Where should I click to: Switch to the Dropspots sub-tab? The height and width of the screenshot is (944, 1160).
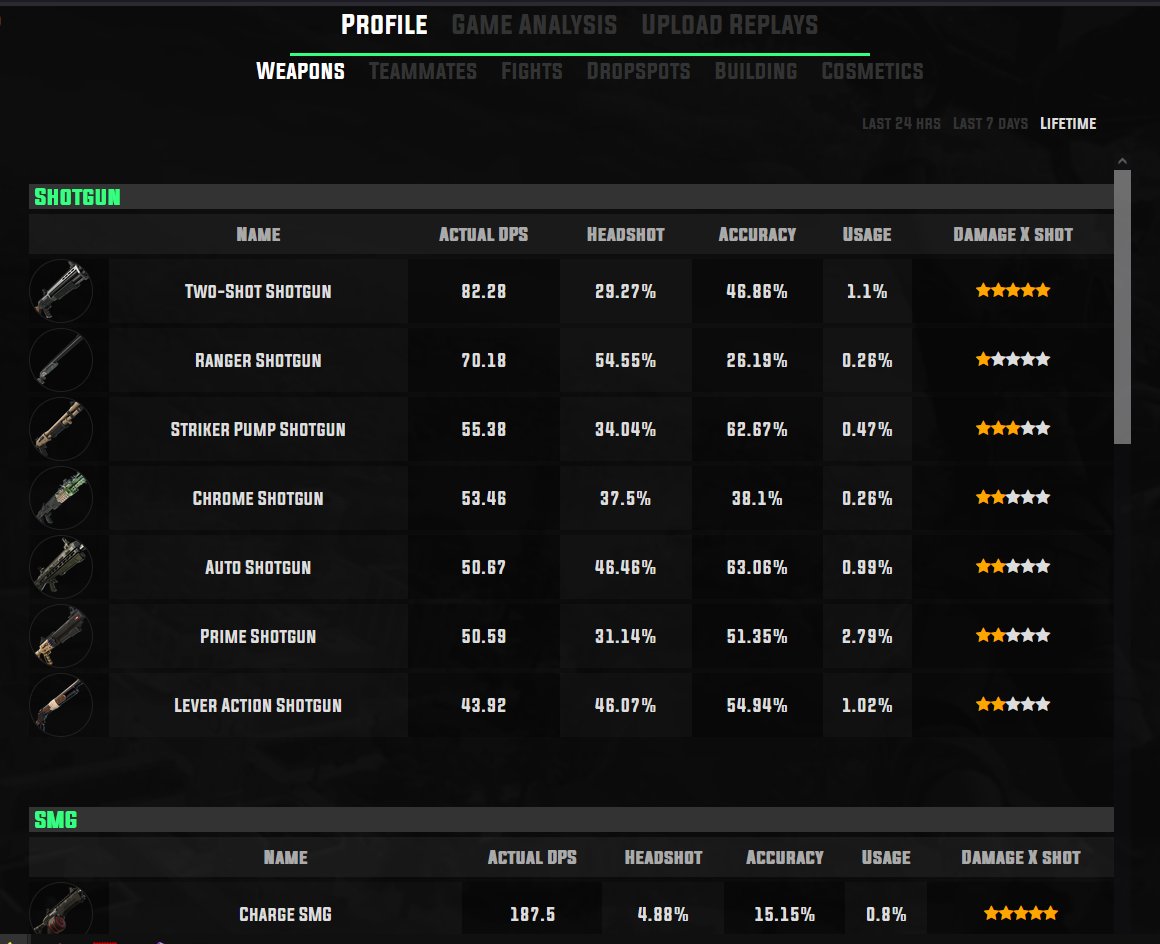[x=638, y=71]
